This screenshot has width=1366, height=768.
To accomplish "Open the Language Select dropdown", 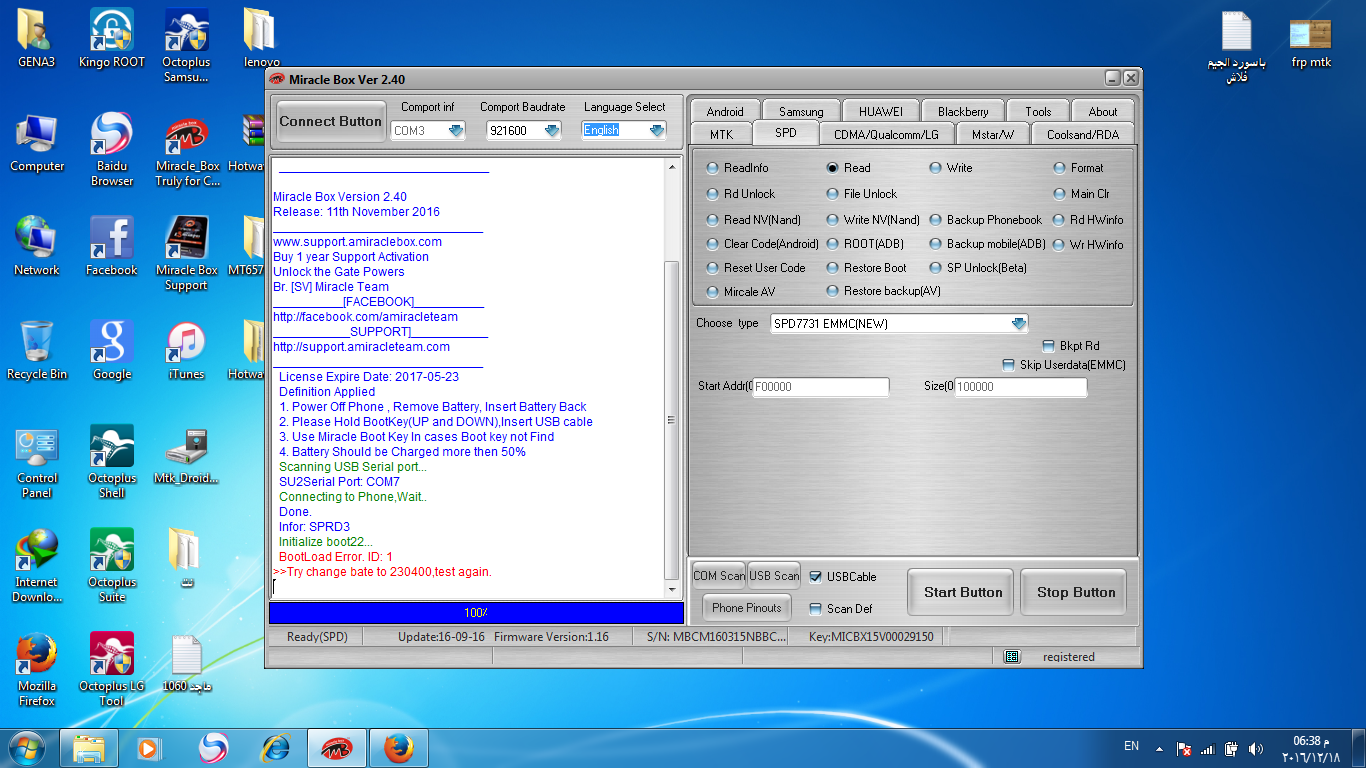I will (x=657, y=131).
